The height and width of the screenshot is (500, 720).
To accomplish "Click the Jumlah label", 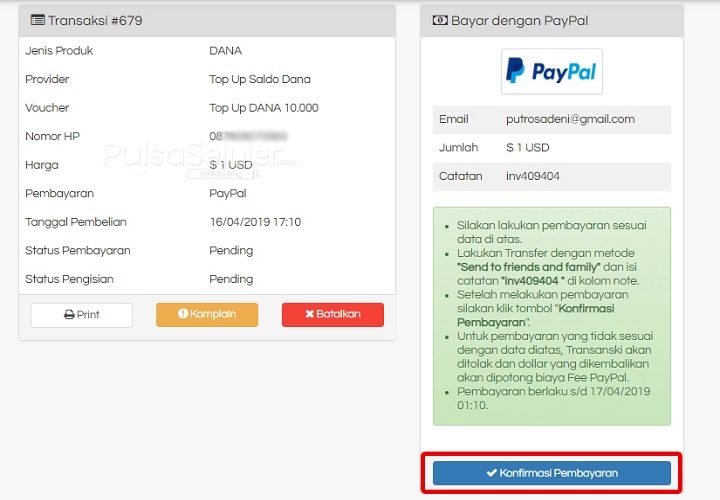I will [458, 148].
